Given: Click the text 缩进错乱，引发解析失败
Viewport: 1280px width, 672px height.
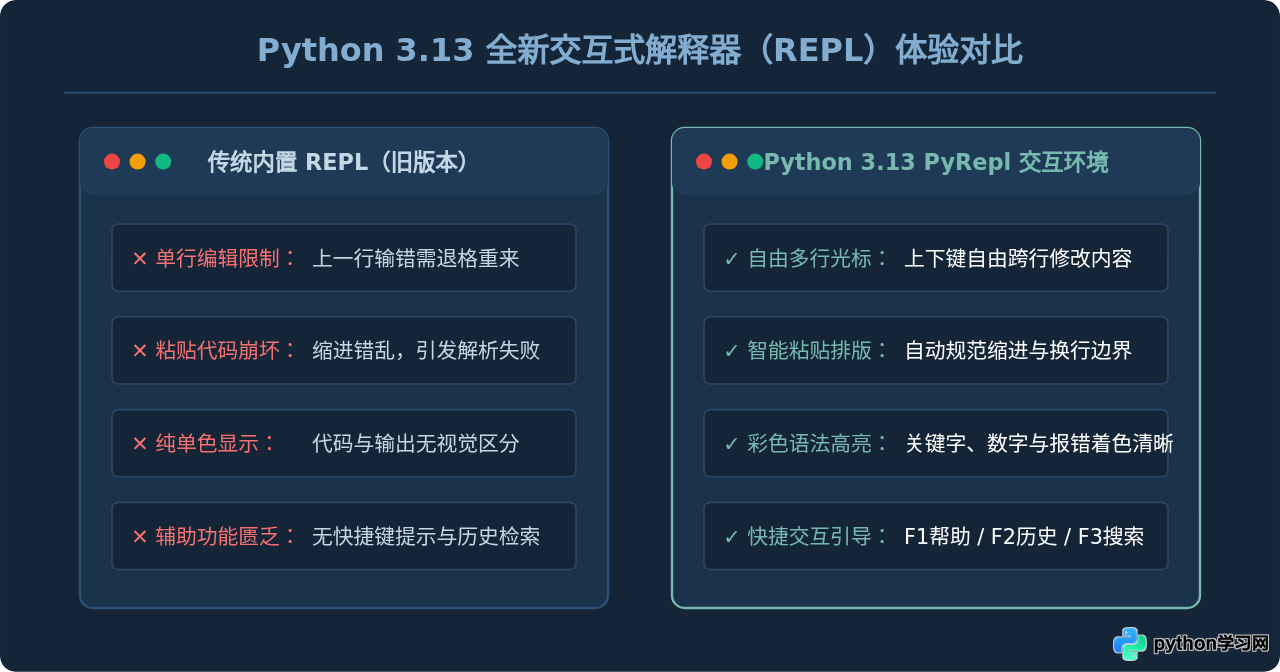Looking at the screenshot, I should click(426, 351).
